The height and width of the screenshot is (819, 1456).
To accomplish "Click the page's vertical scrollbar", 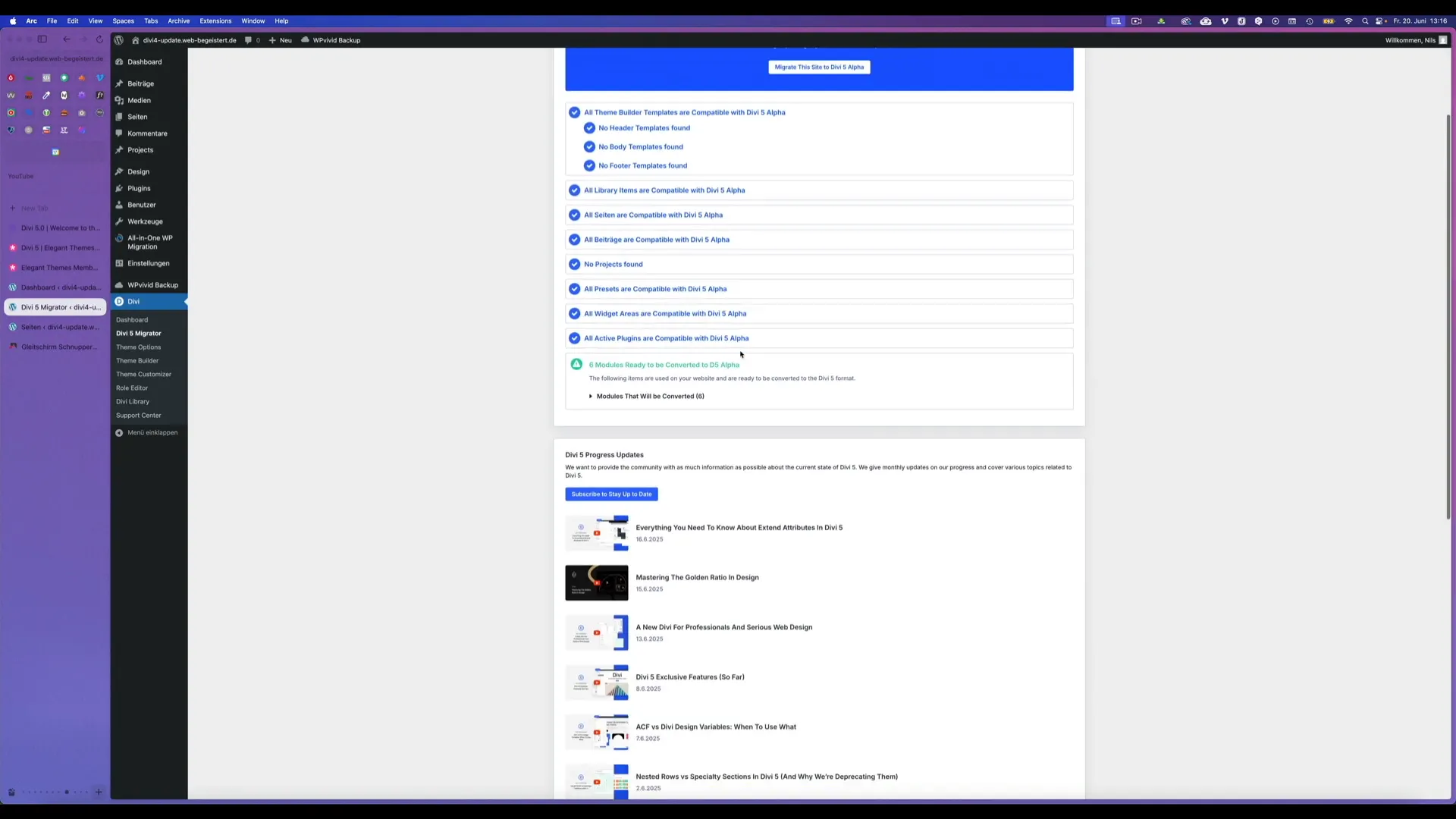I will coord(1448,317).
